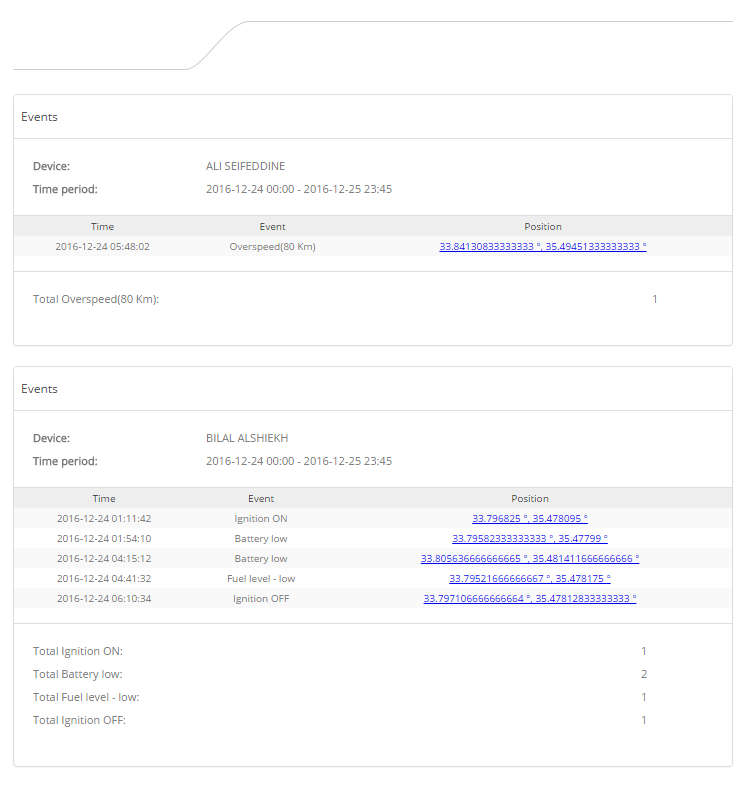746x785 pixels.
Task: Open first Battery low position link 33.79582333333333
Action: pos(530,538)
